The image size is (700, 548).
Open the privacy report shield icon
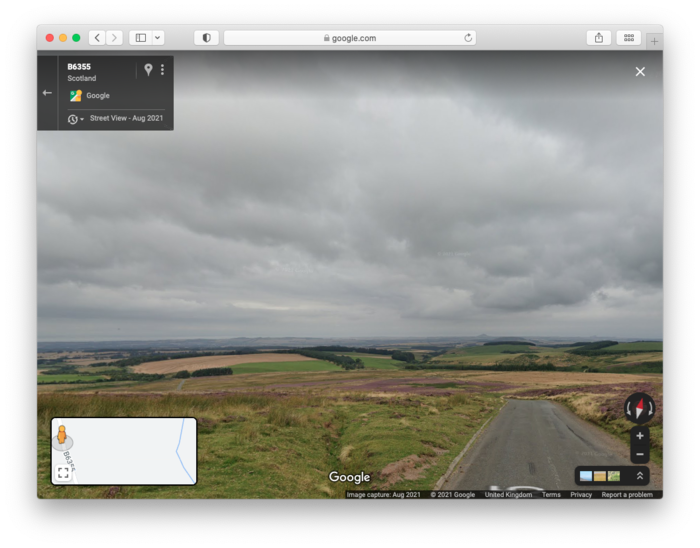coord(206,38)
